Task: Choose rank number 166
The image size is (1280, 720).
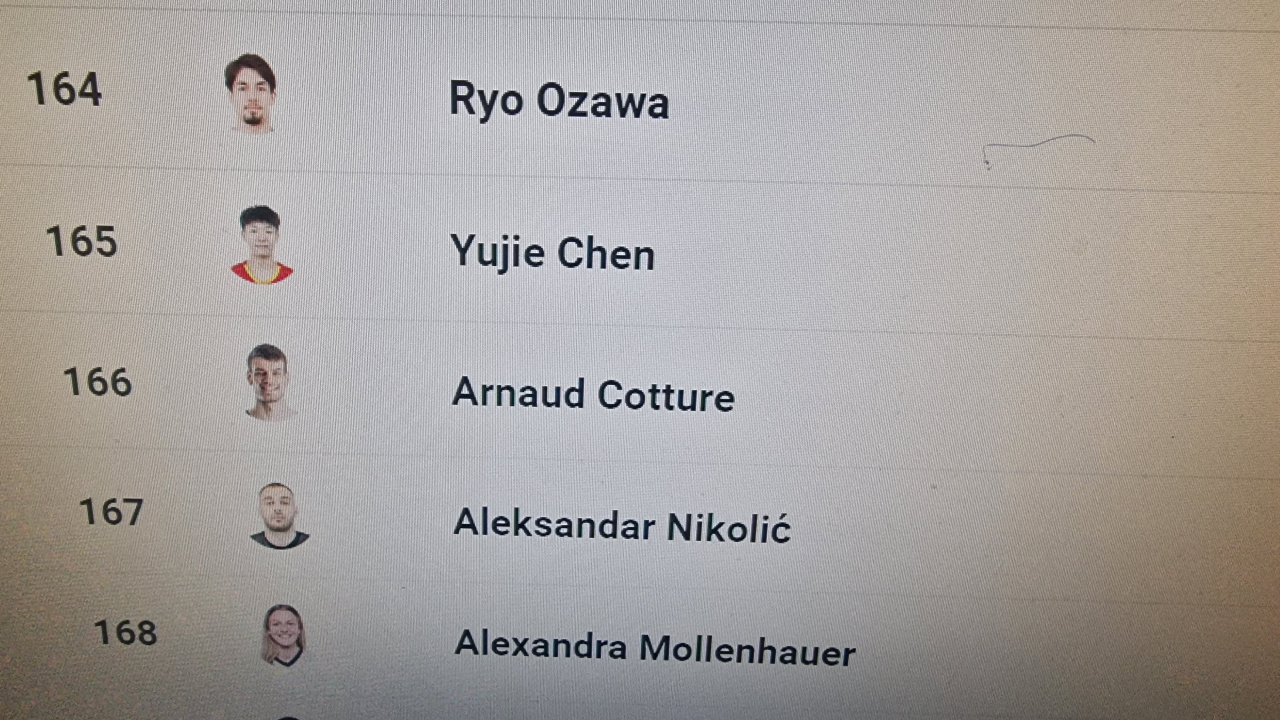Action: click(97, 381)
